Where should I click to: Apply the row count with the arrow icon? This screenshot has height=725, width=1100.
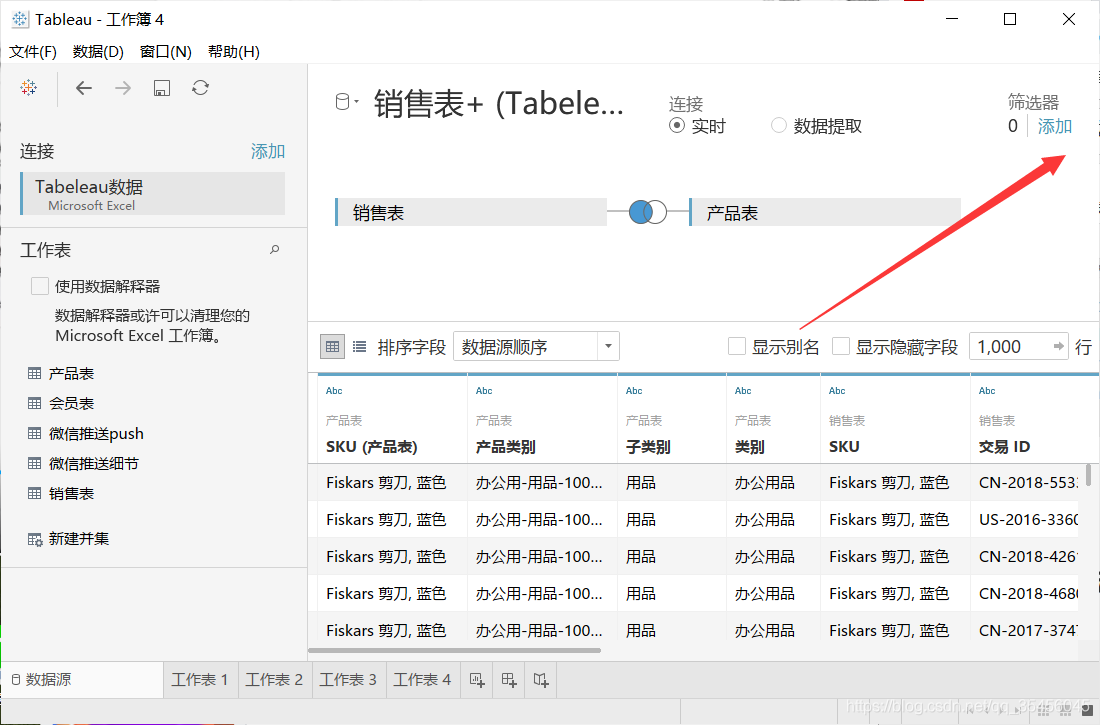pyautogui.click(x=1059, y=346)
